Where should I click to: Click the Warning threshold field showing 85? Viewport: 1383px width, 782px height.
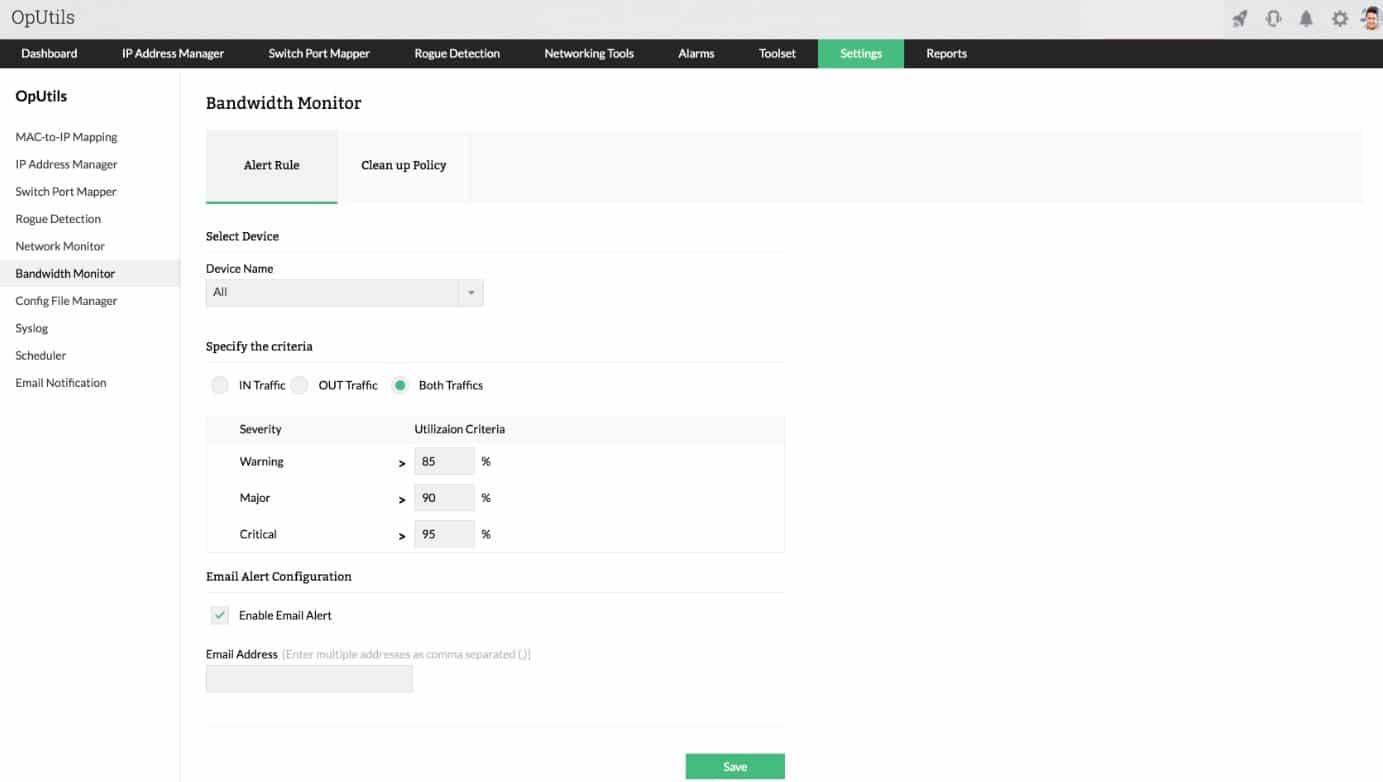444,461
